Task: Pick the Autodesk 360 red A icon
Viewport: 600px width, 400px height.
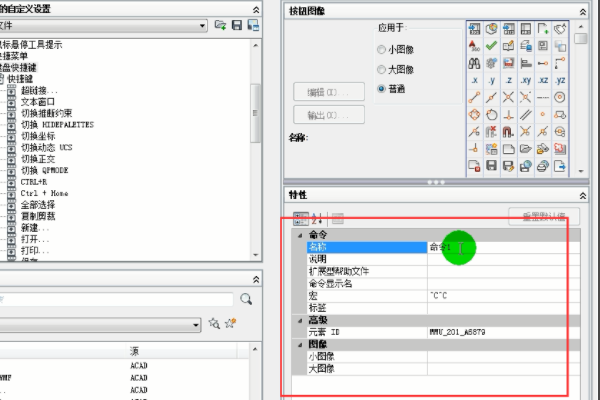Action: [x=474, y=46]
